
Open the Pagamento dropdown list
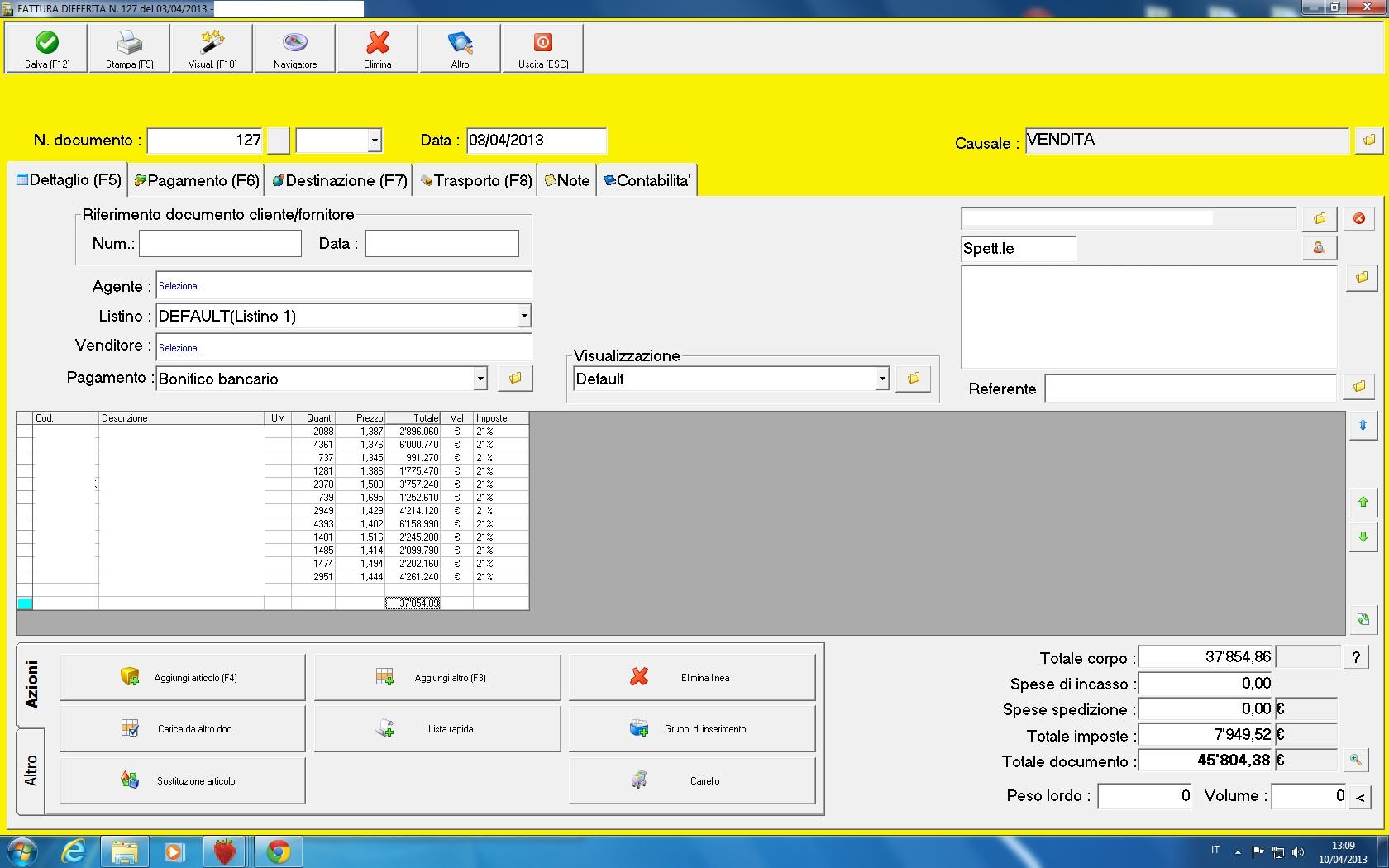tap(480, 379)
